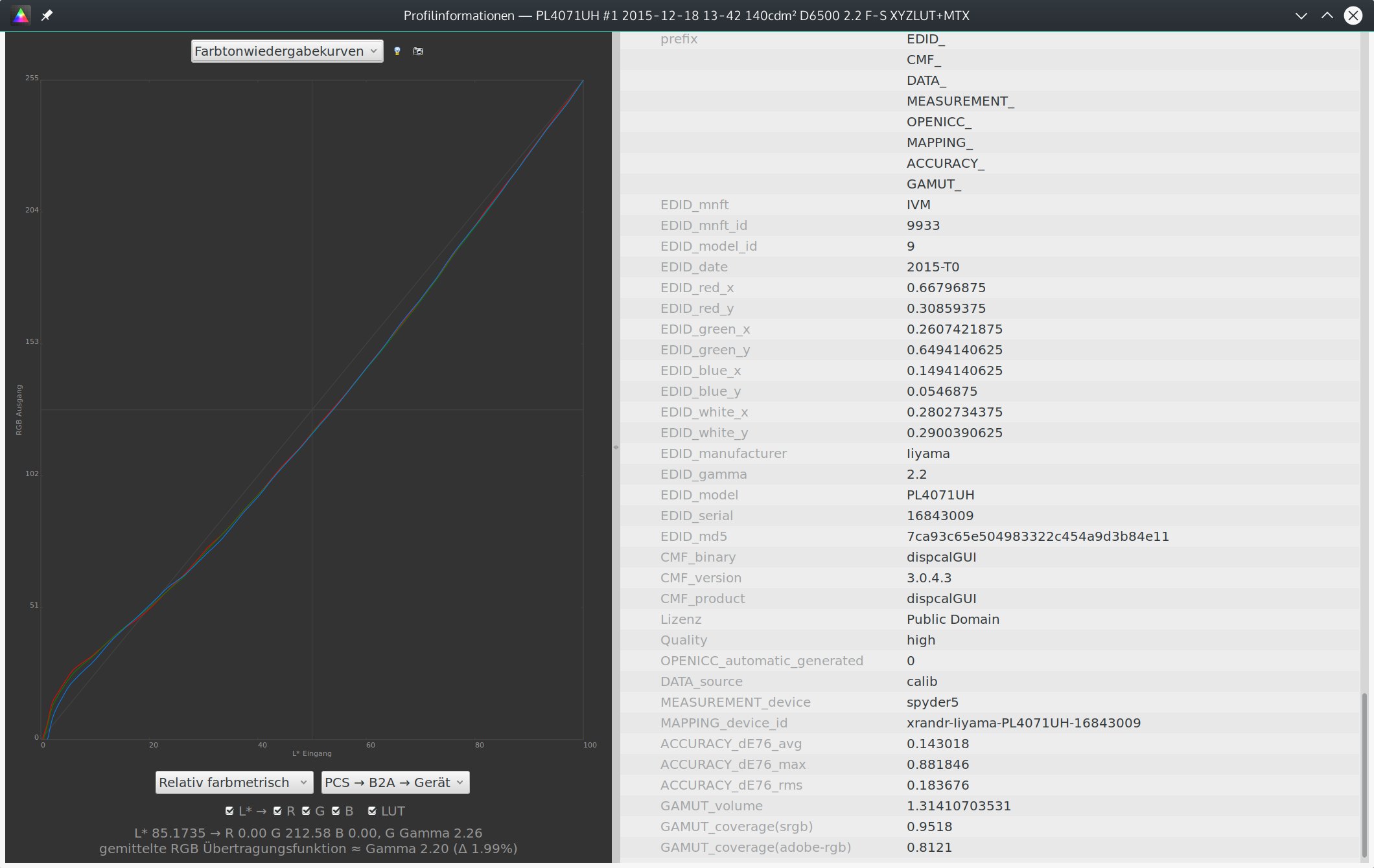Disable the B channel checkbox
The height and width of the screenshot is (868, 1374).
336,811
